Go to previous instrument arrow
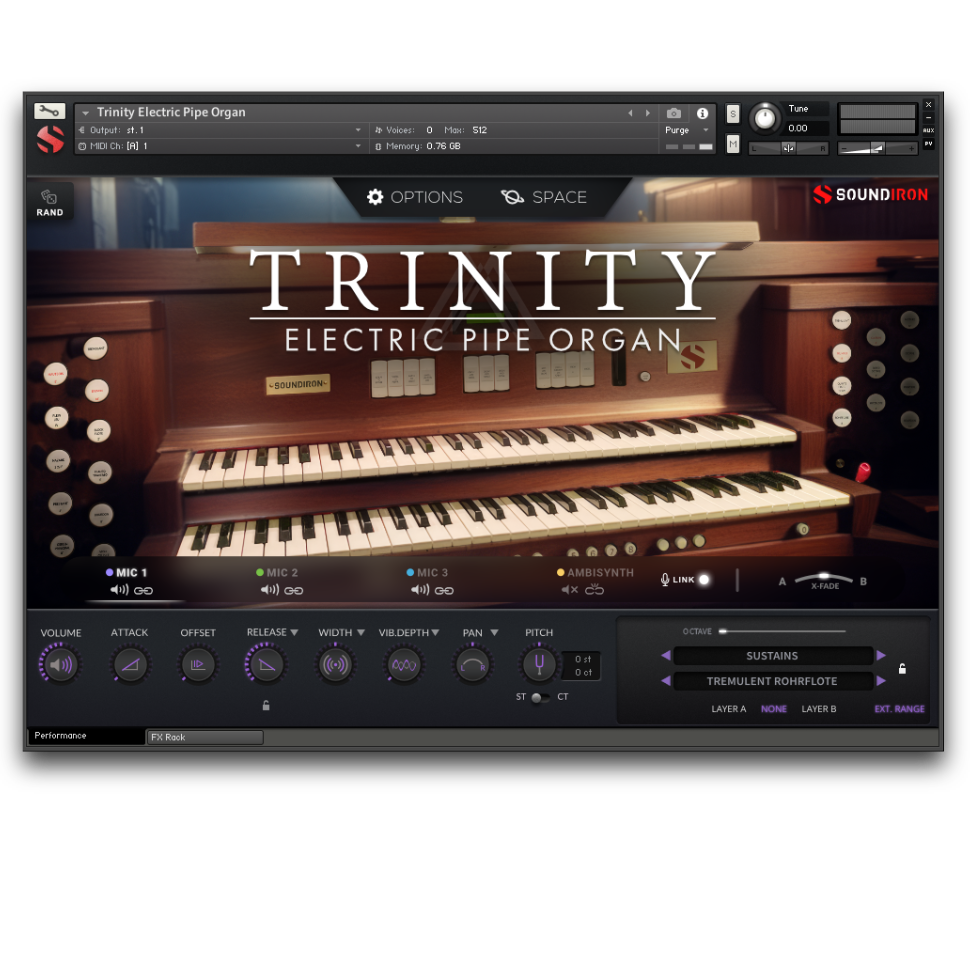This screenshot has width=970, height=970. [x=630, y=113]
